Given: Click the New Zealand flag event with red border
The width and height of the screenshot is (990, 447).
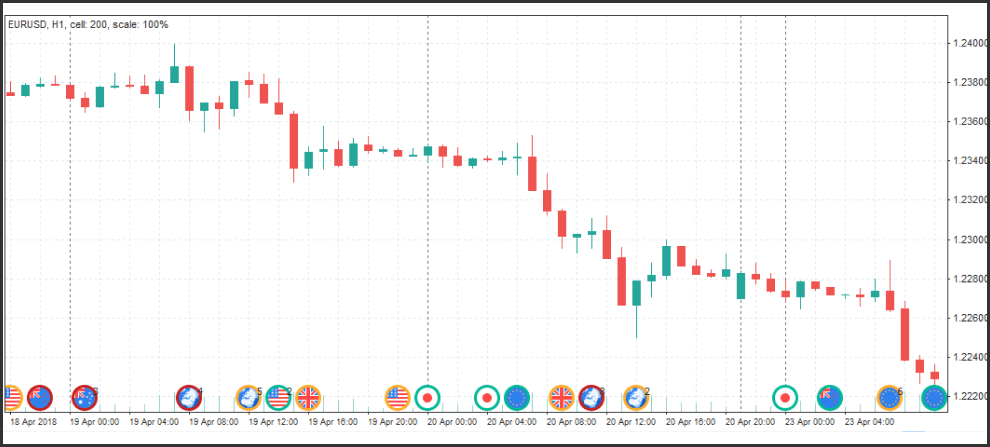Looking at the screenshot, I should point(40,398).
